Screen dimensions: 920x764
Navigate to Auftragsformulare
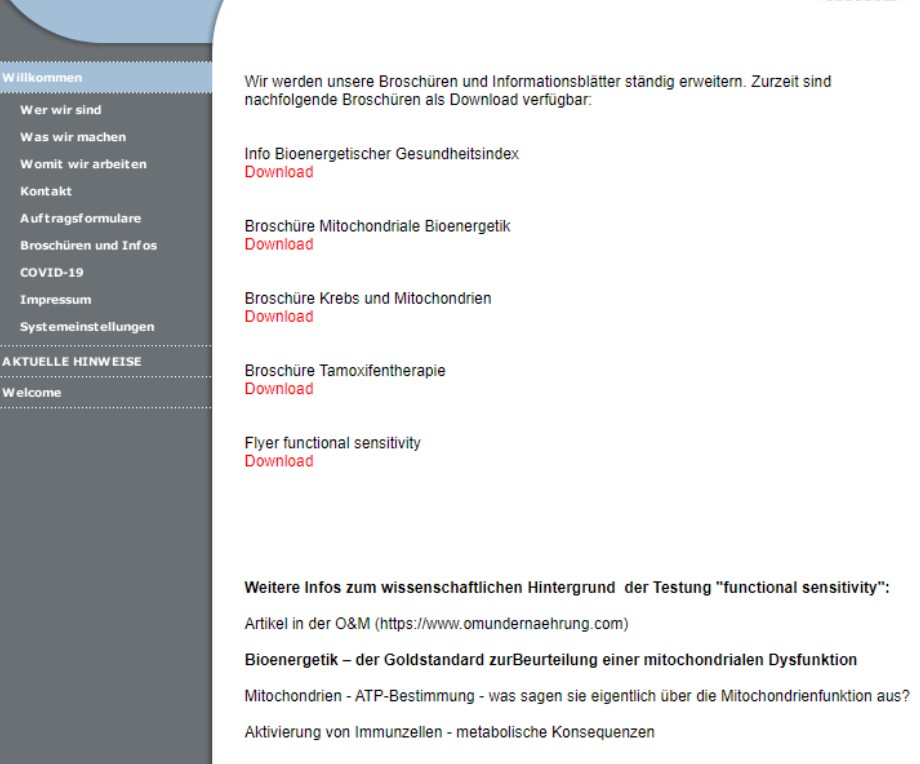tap(80, 218)
